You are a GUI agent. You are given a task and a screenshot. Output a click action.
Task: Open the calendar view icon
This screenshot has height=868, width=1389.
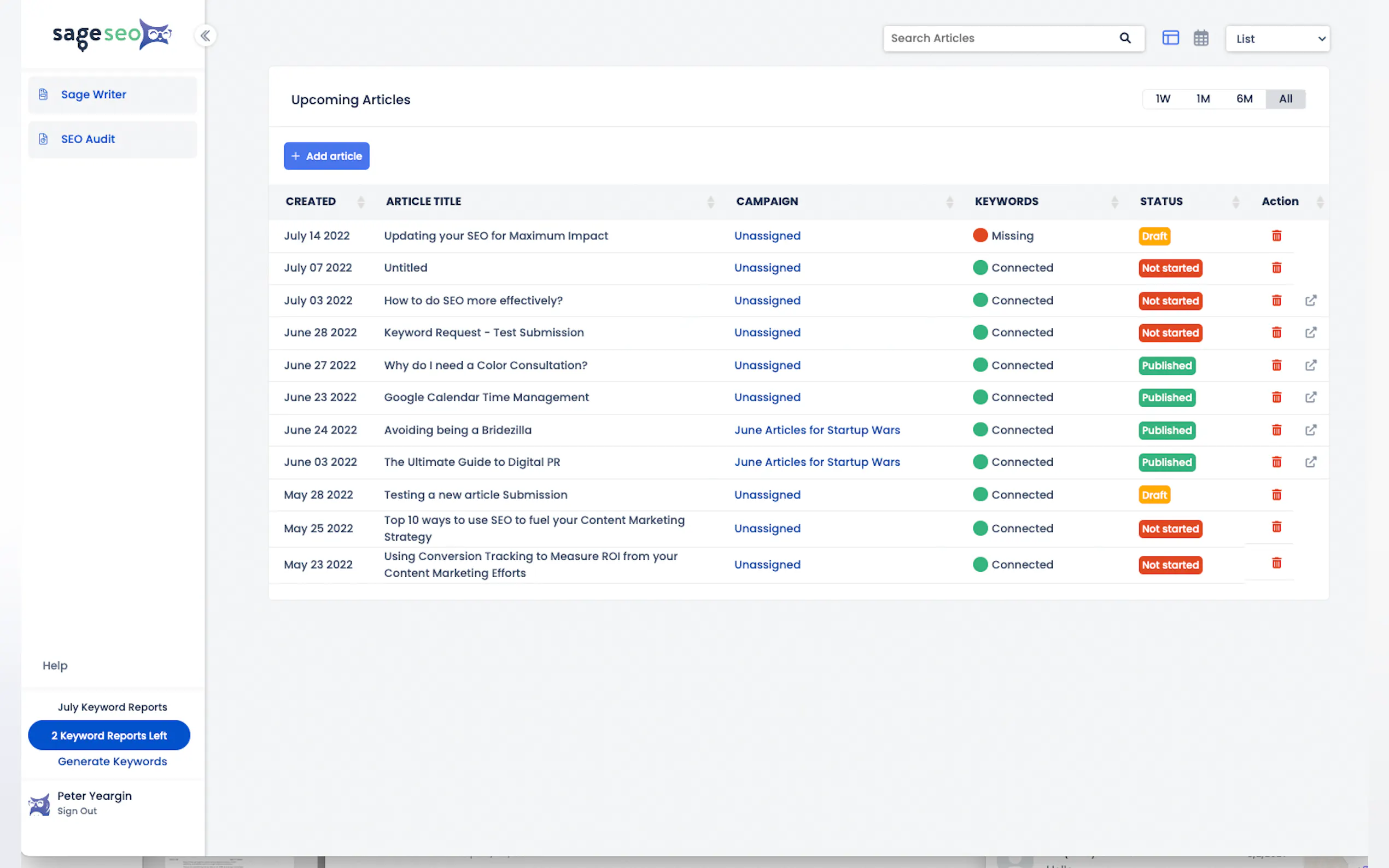[x=1201, y=38]
